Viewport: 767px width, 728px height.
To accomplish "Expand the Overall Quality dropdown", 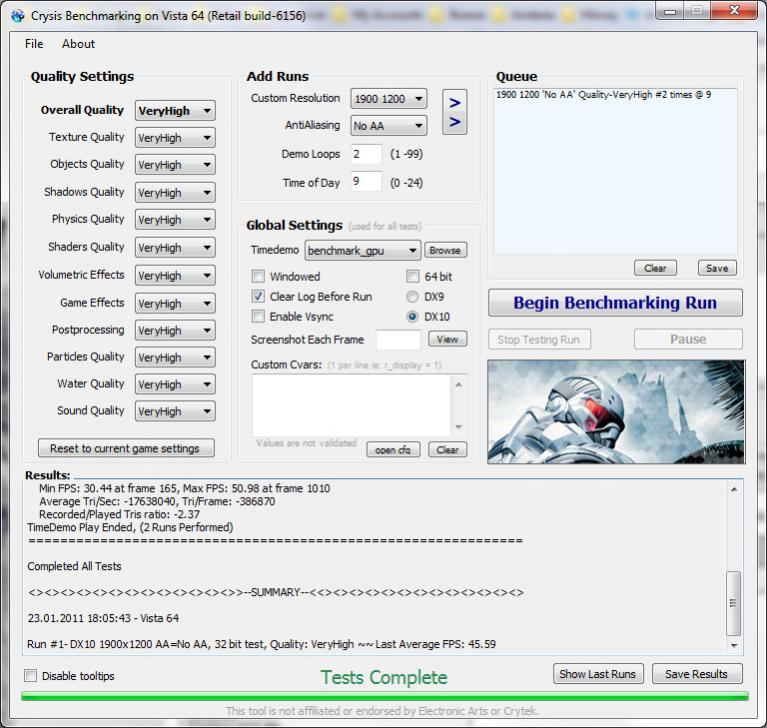I will pos(175,111).
